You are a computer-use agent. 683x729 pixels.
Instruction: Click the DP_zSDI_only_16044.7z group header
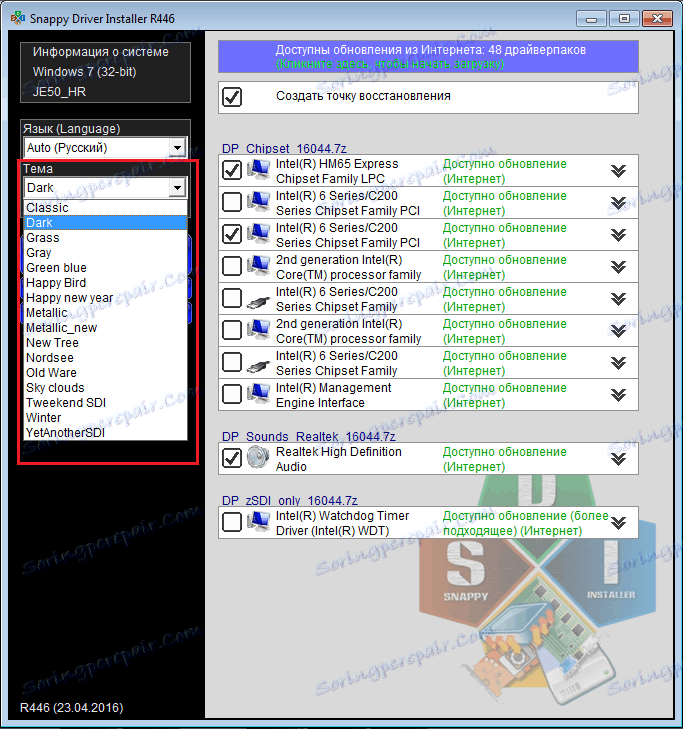[x=290, y=501]
